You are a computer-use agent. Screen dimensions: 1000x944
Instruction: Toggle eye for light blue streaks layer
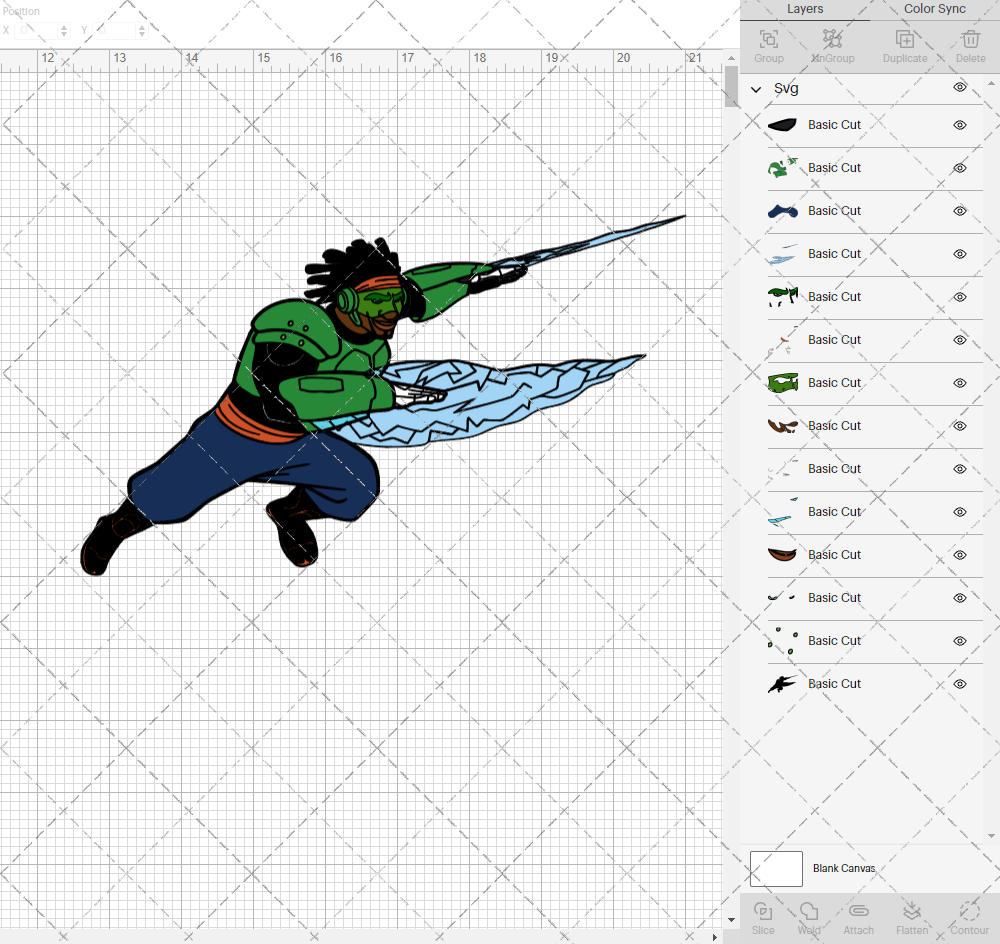[959, 254]
